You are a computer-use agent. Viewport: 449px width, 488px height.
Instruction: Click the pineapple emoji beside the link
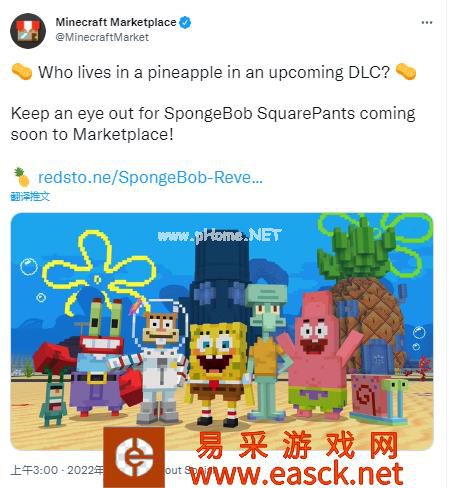(21, 177)
